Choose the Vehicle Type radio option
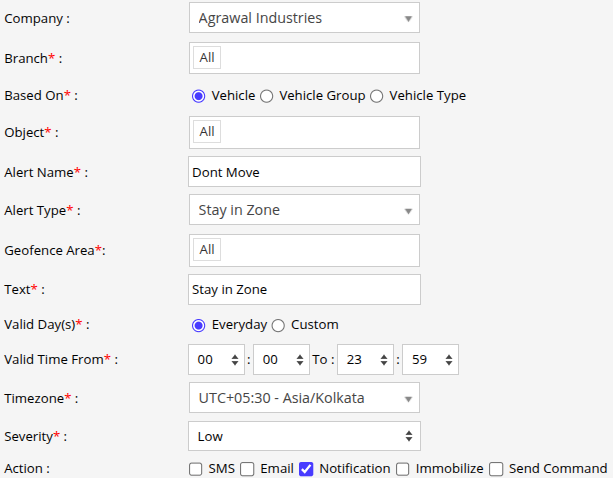The height and width of the screenshot is (478, 613). click(376, 96)
